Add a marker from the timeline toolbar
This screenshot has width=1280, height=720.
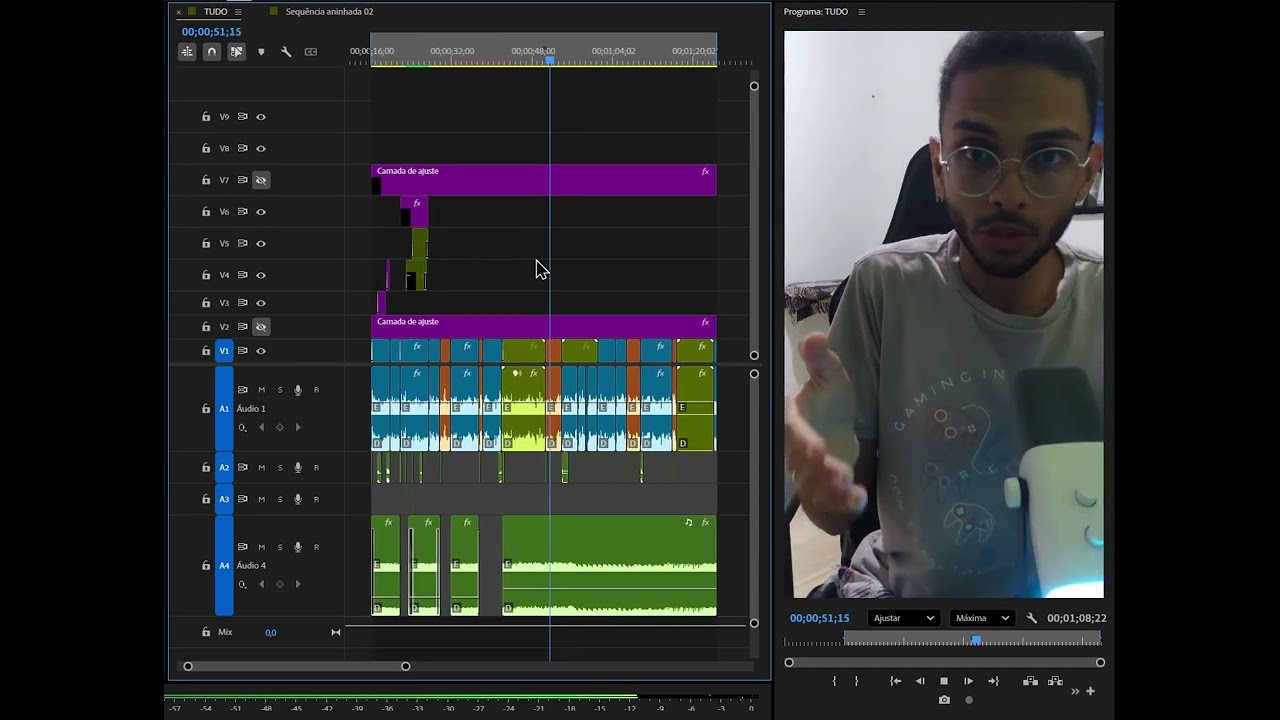tap(261, 52)
